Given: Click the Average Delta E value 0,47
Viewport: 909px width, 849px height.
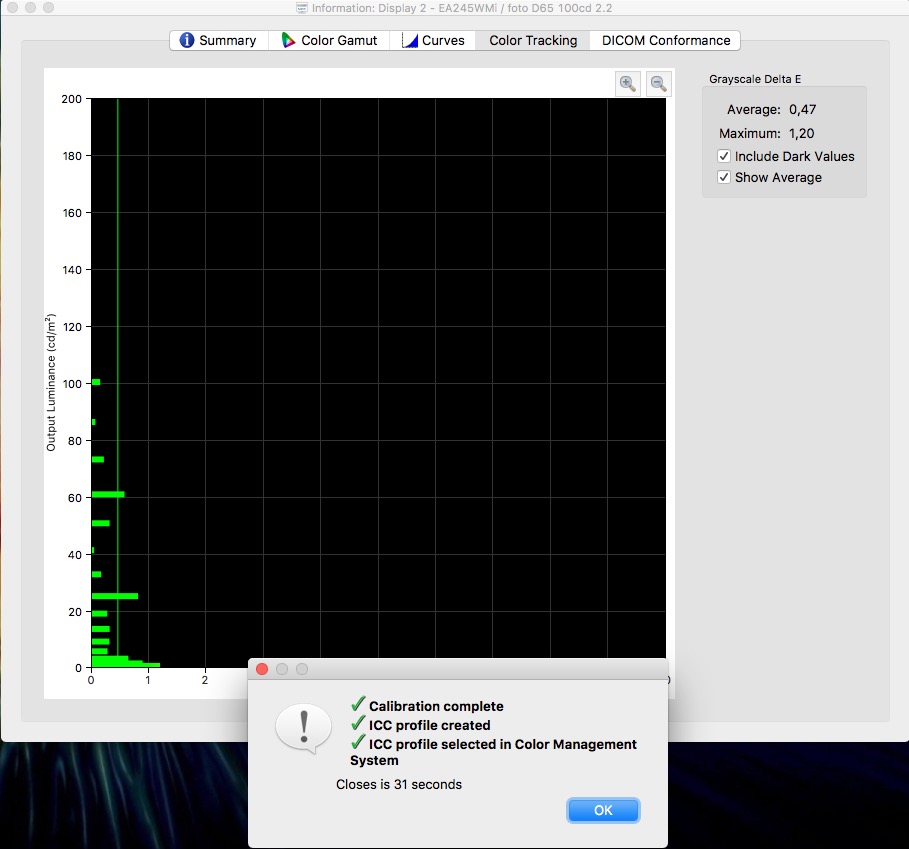Looking at the screenshot, I should point(802,110).
